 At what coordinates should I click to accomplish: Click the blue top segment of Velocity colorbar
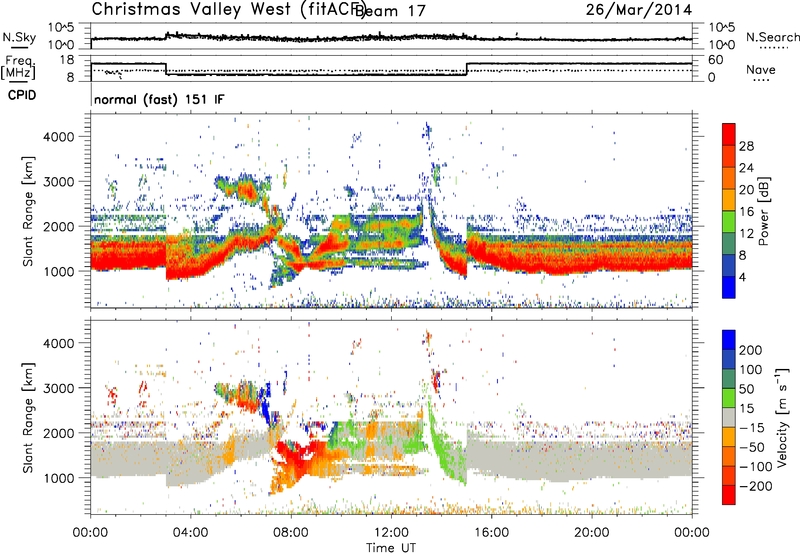(x=729, y=339)
